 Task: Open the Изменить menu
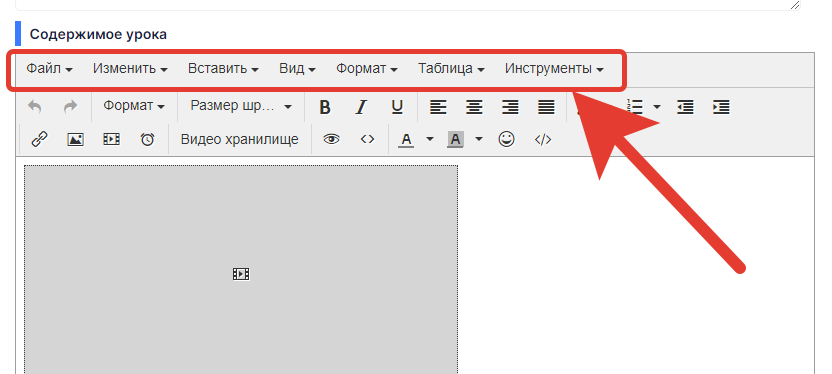[130, 68]
